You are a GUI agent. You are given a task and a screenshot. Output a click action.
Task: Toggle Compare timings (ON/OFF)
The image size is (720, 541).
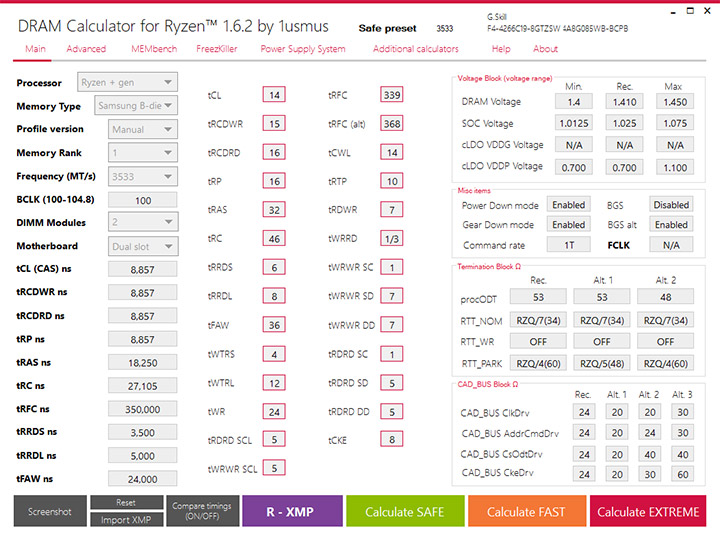click(x=202, y=511)
